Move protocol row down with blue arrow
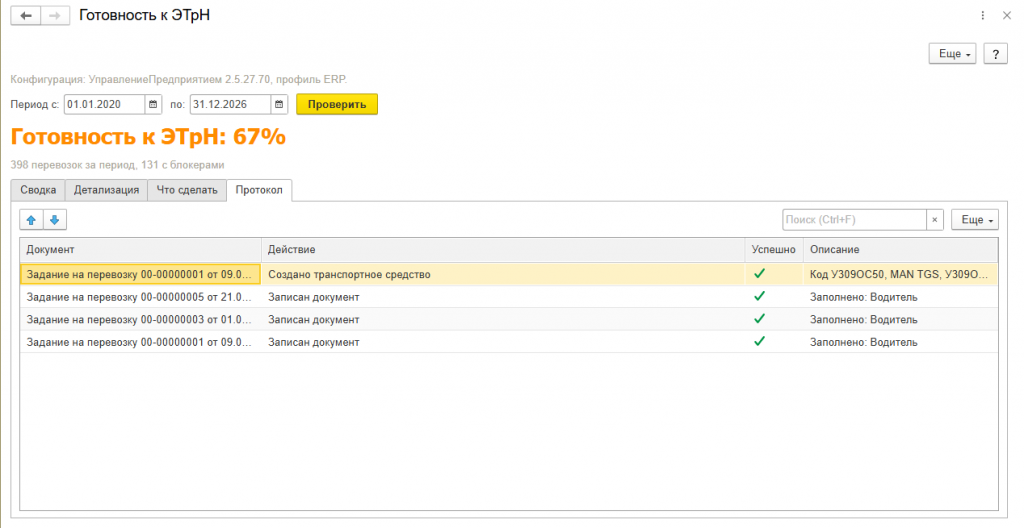The image size is (1024, 528). tap(55, 220)
